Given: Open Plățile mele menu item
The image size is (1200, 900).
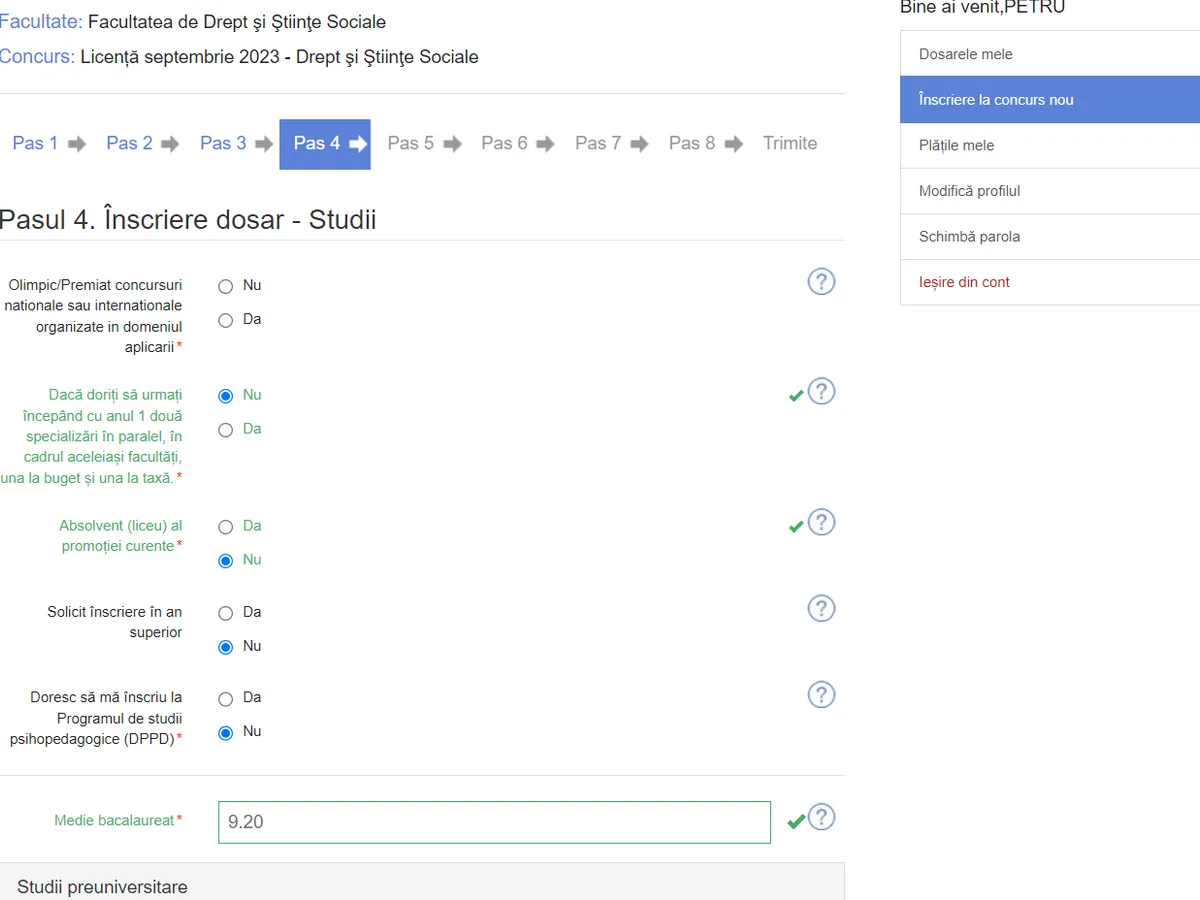Looking at the screenshot, I should point(956,146).
